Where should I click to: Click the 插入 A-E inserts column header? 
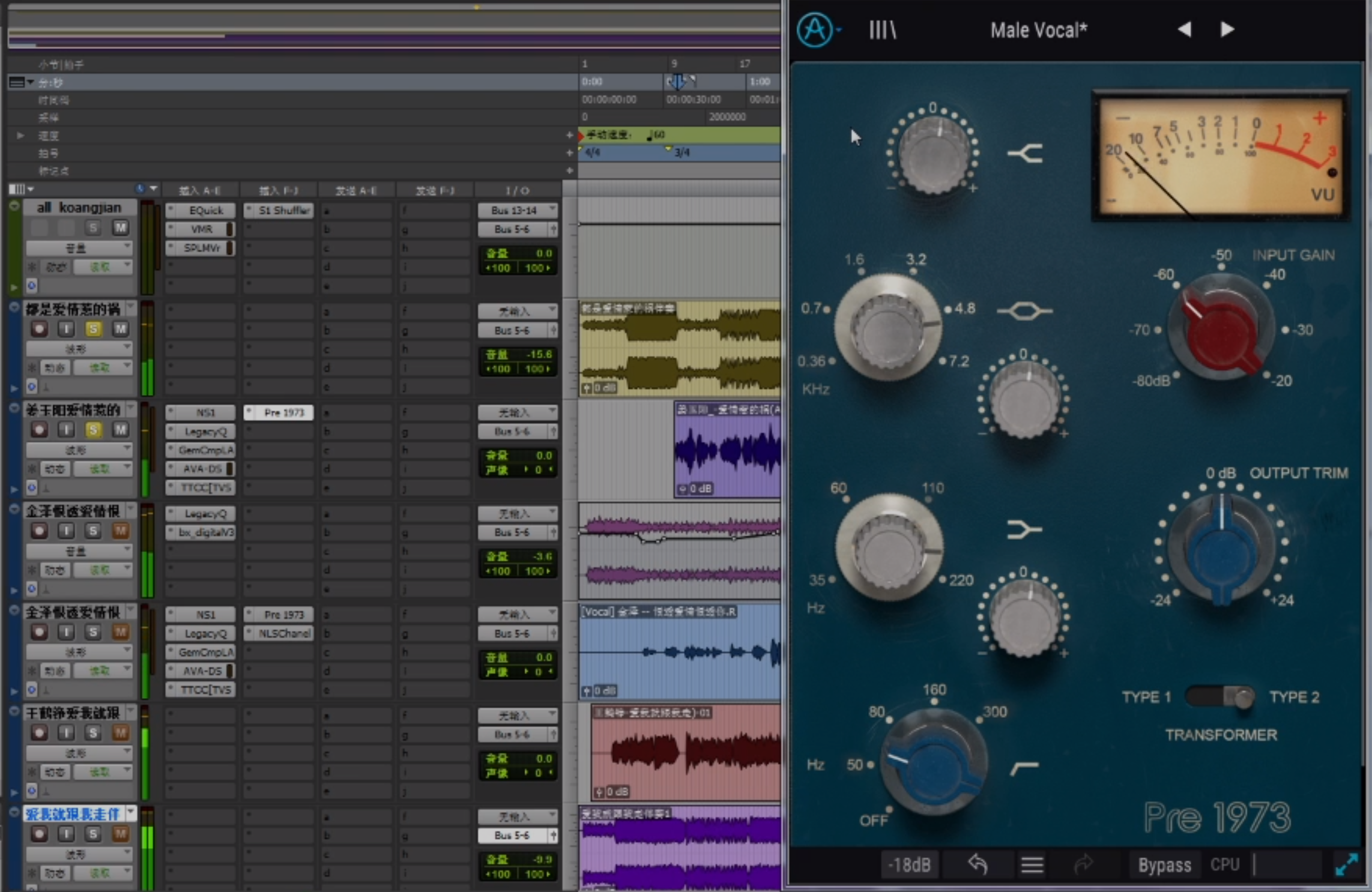click(200, 190)
